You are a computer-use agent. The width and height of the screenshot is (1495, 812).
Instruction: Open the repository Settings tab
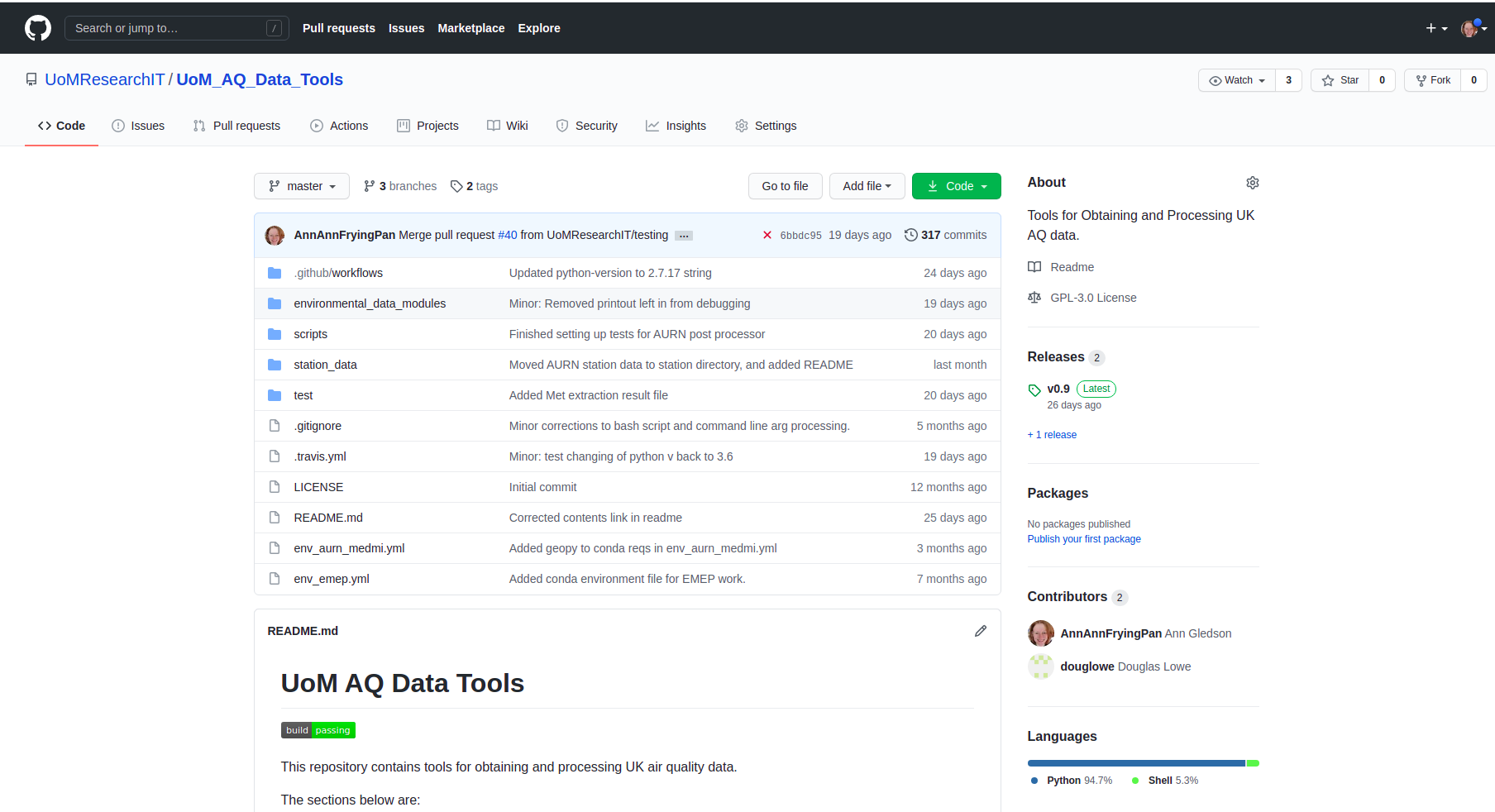(766, 126)
